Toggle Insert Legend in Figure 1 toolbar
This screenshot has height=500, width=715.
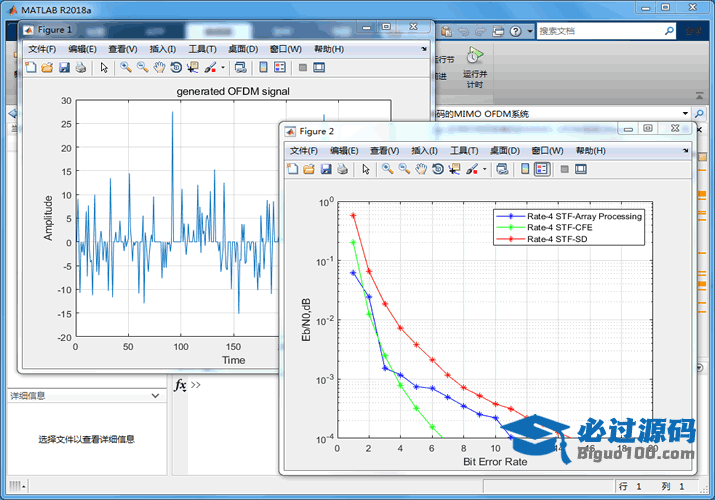tap(280, 67)
